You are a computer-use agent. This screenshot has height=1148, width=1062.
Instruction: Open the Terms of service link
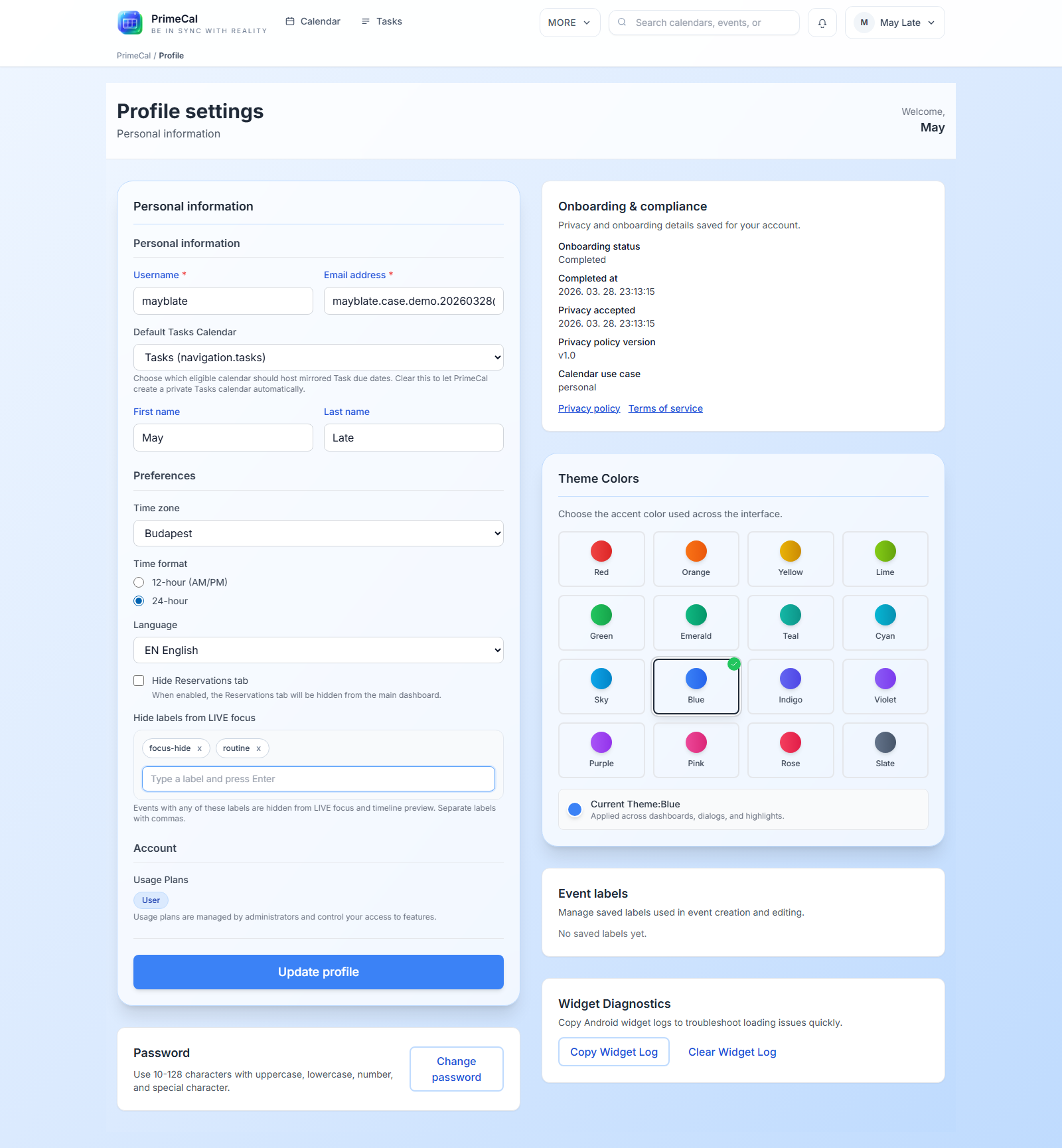click(665, 408)
